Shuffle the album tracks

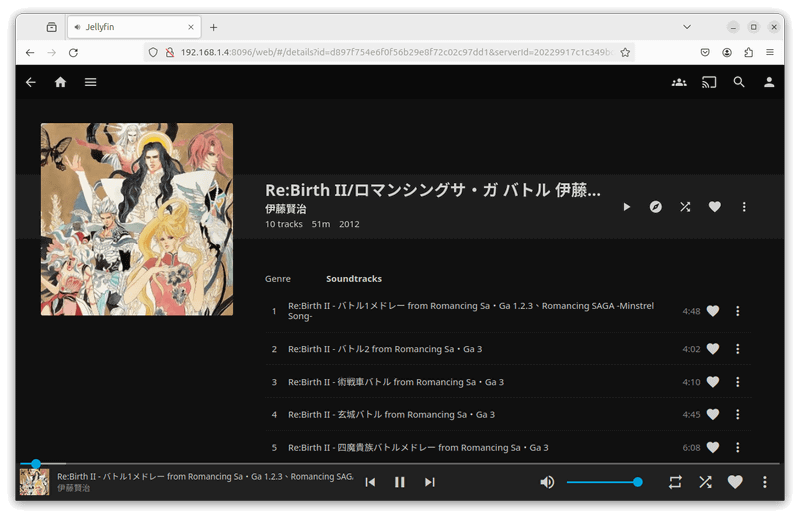point(685,207)
